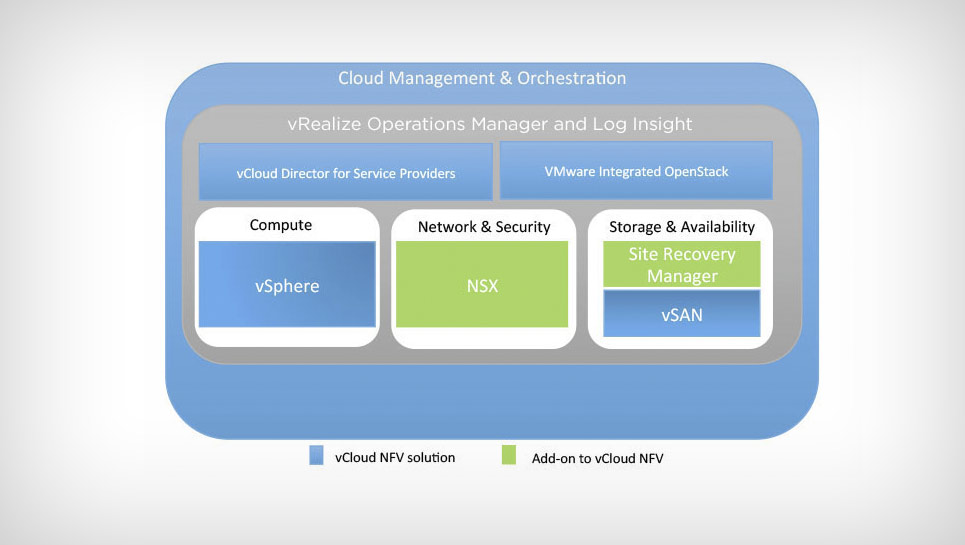
Task: Click white space below the vSphere block
Action: [287, 337]
